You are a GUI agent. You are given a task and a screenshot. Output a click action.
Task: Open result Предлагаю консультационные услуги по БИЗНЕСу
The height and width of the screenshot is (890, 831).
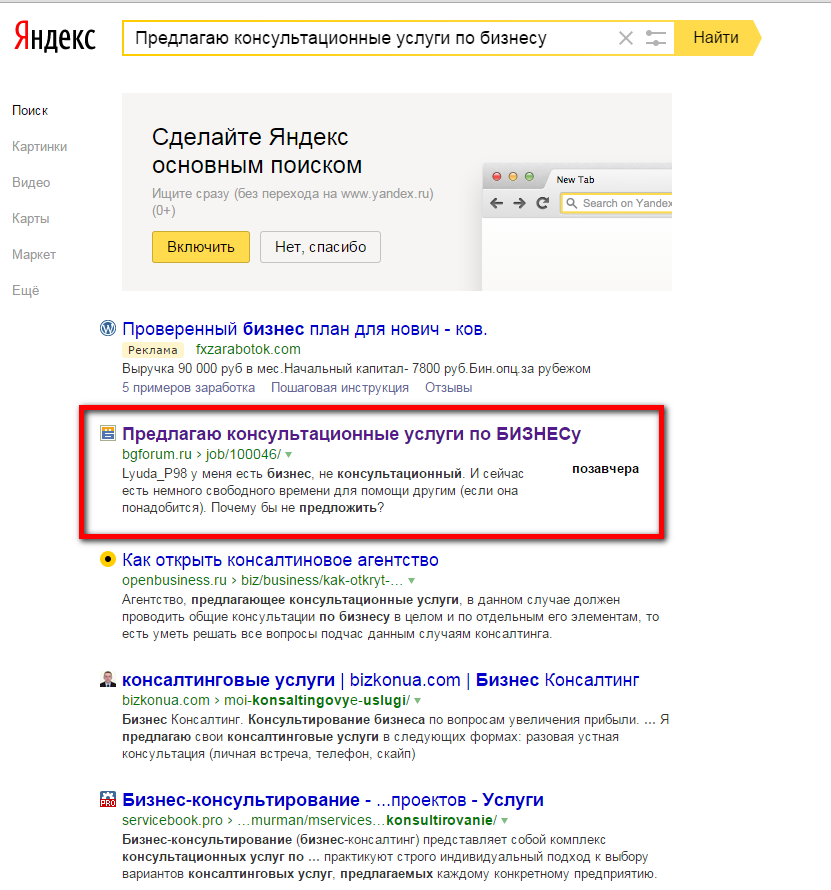click(x=351, y=434)
